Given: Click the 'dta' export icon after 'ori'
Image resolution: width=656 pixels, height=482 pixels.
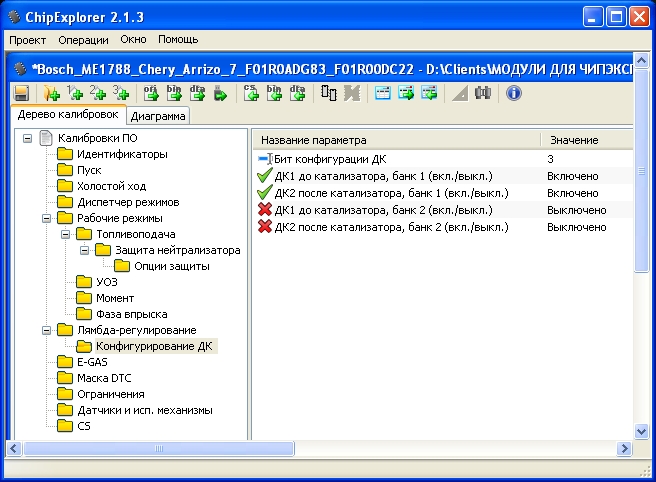Looking at the screenshot, I should 198,94.
